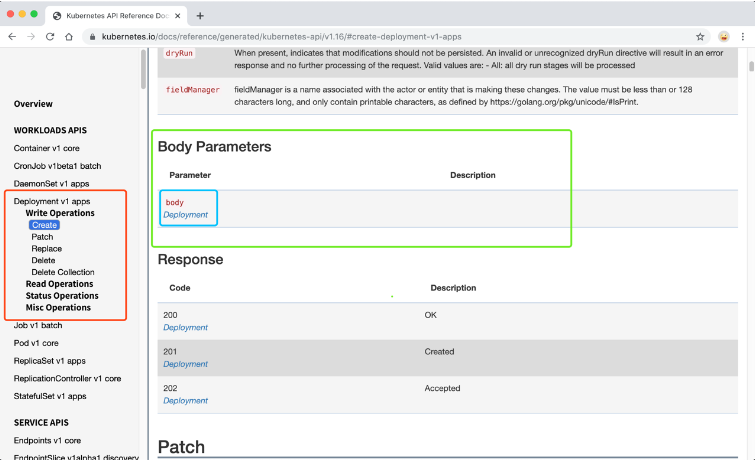
Task: Click the 201 response code
Action: 170,352
